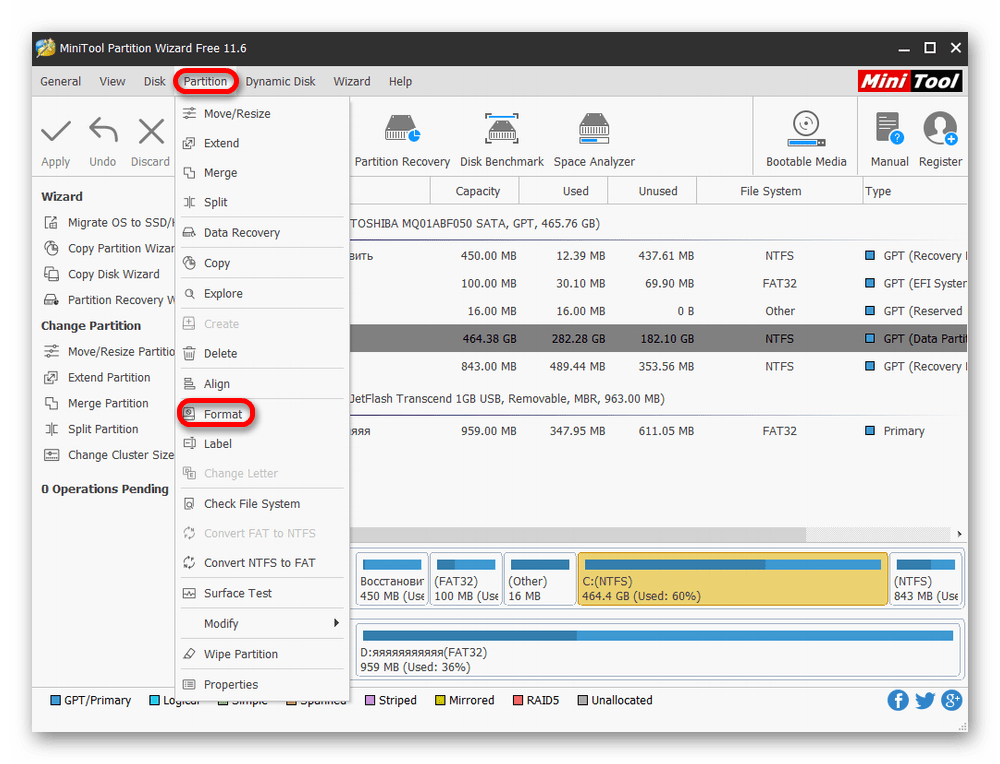Select (Other) 16 MB disk map block
The height and width of the screenshot is (764, 1000).
(540, 579)
